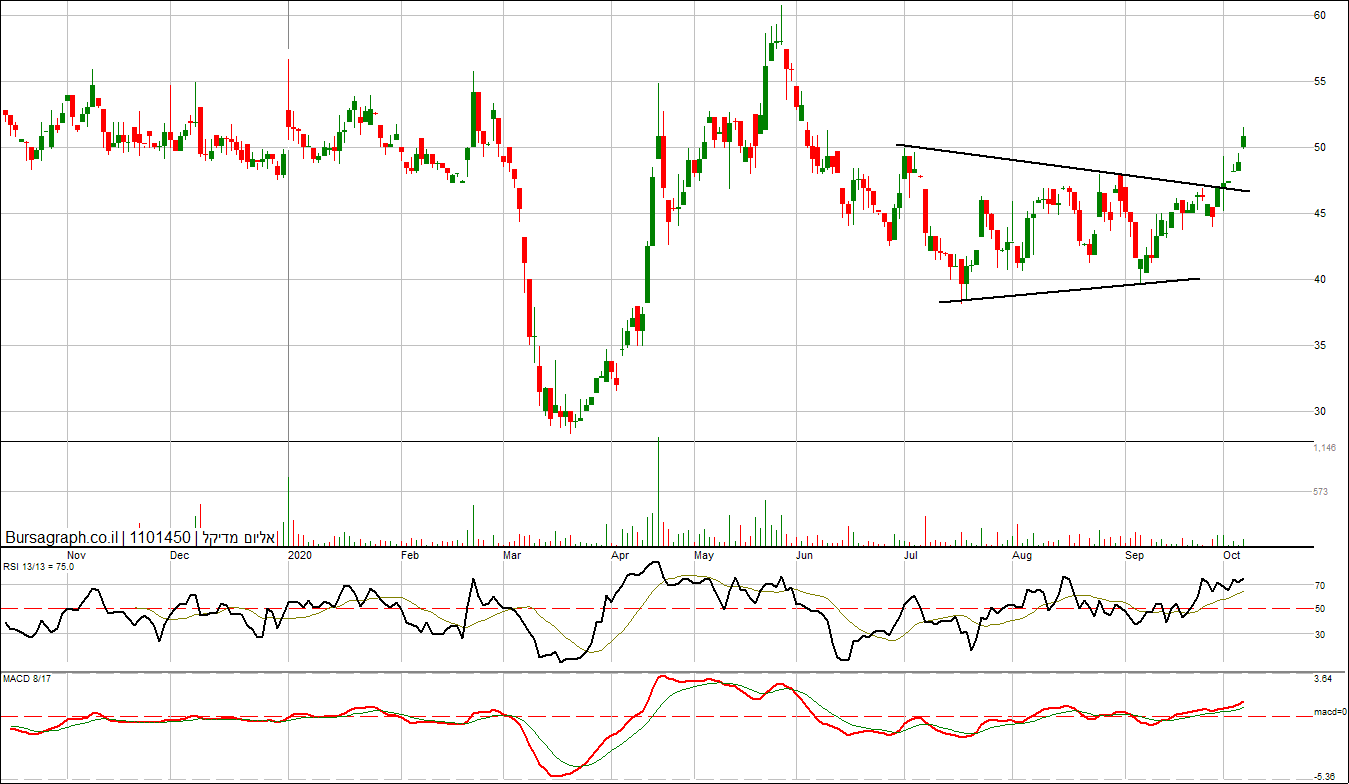Click the 3.64 MACD scale value

point(1323,679)
